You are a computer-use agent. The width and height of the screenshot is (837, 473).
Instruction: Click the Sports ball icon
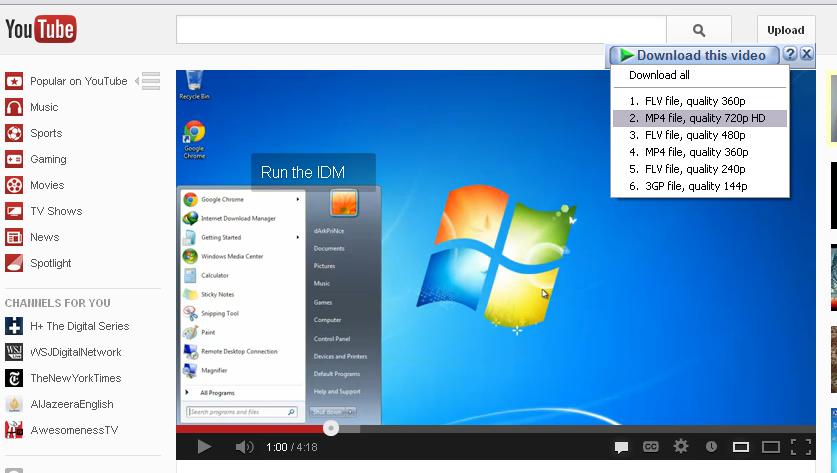pos(14,133)
